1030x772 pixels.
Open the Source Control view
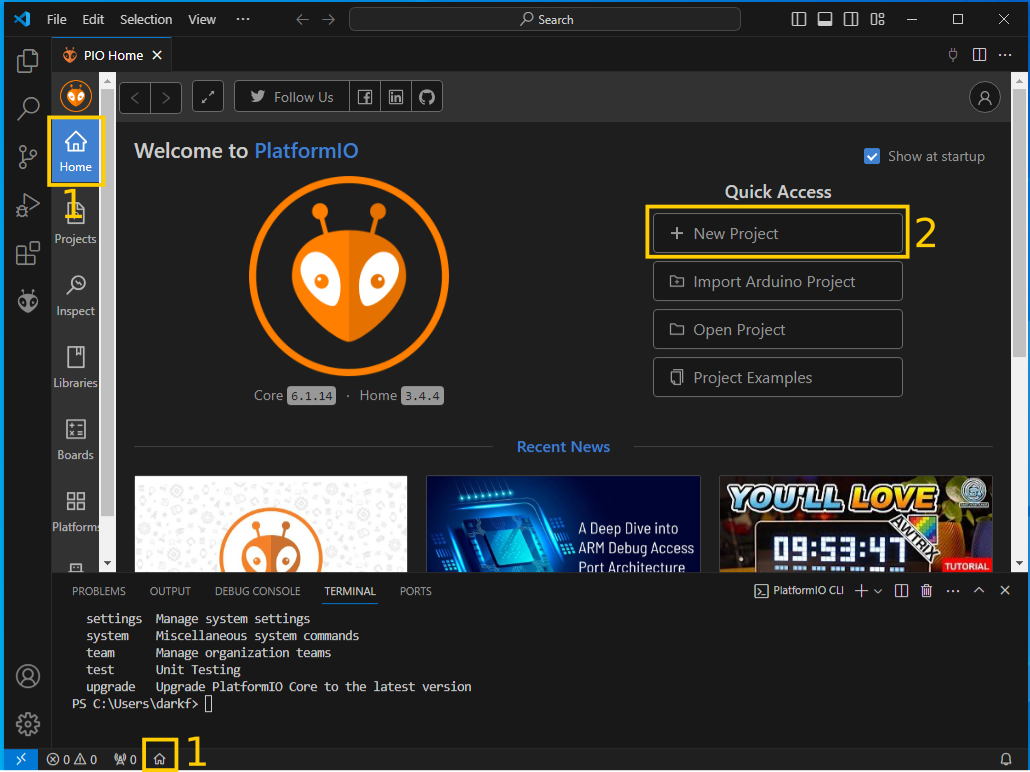point(28,157)
